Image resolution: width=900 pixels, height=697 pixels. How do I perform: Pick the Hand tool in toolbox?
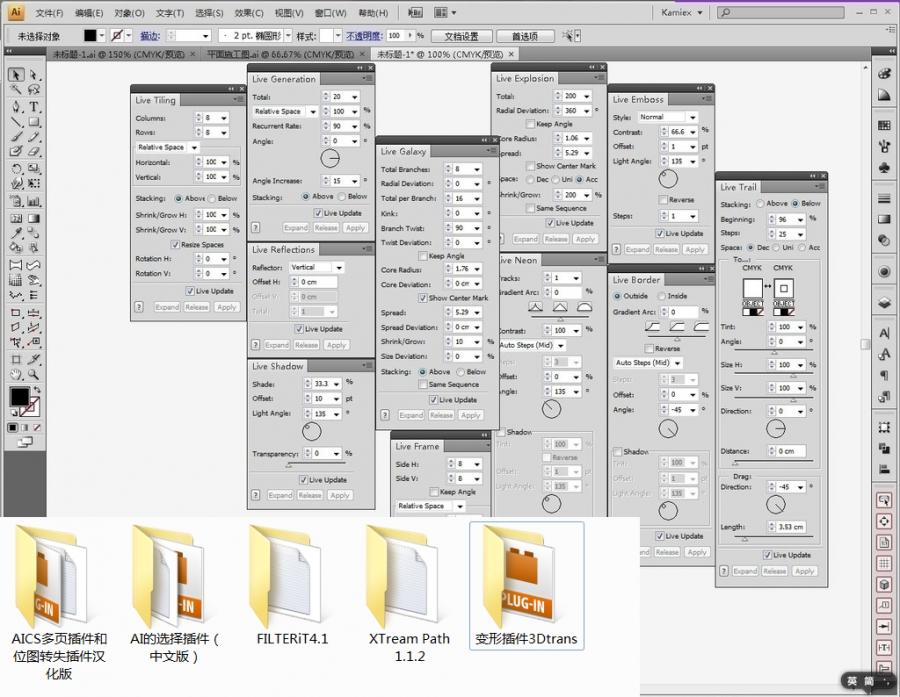coord(16,375)
